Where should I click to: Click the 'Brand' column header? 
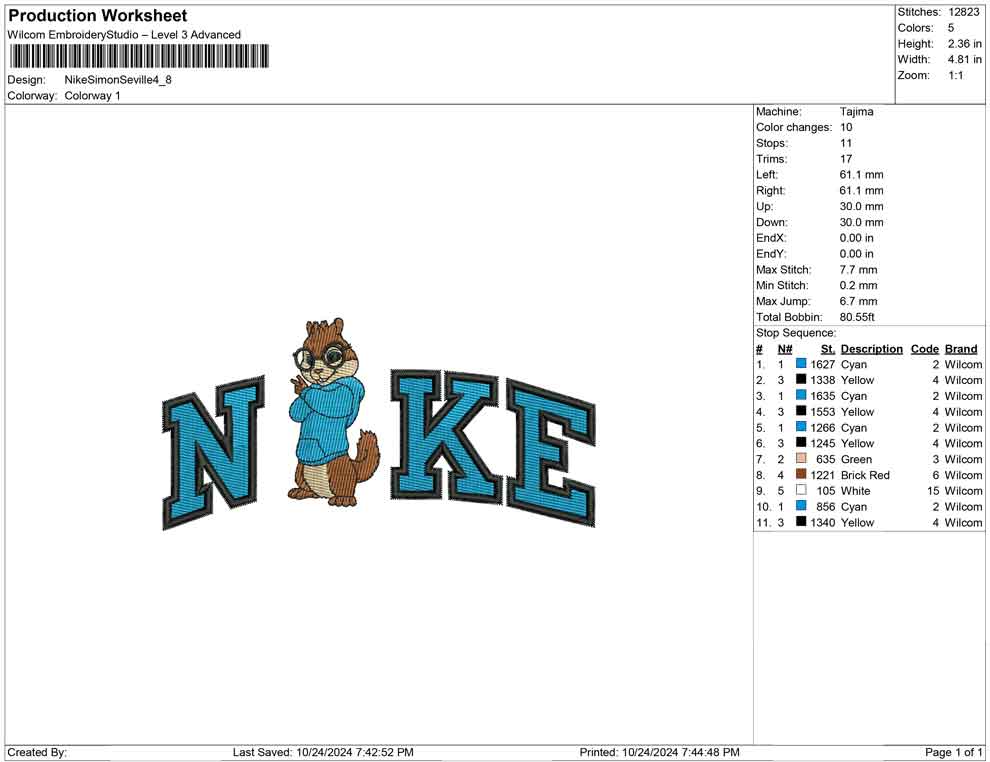click(961, 349)
